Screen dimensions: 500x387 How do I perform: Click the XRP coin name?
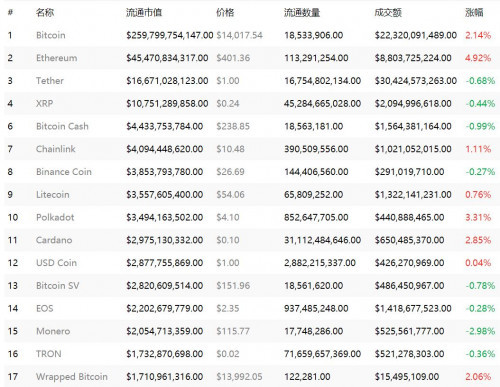tap(44, 103)
